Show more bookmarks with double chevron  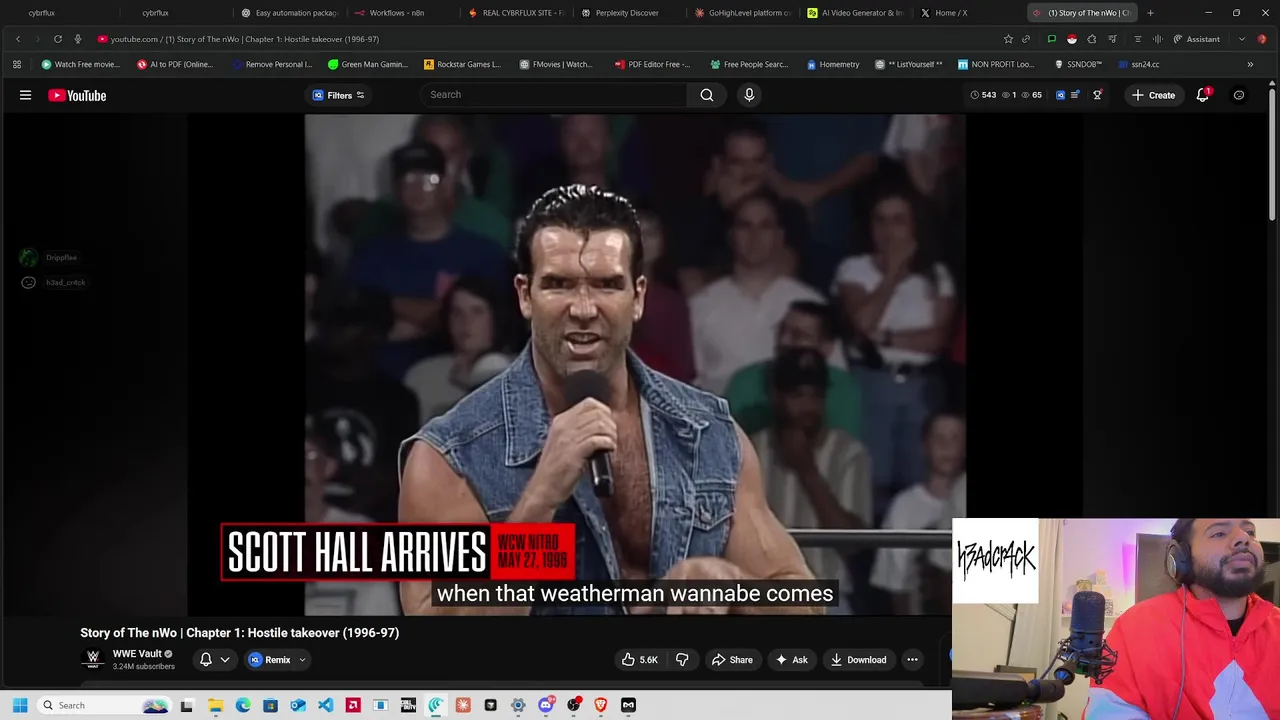1250,64
